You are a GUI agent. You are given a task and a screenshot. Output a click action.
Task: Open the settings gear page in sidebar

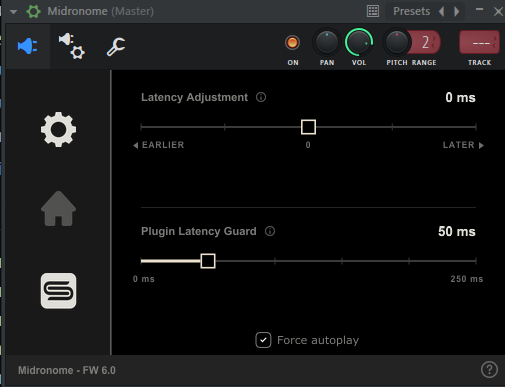58,129
